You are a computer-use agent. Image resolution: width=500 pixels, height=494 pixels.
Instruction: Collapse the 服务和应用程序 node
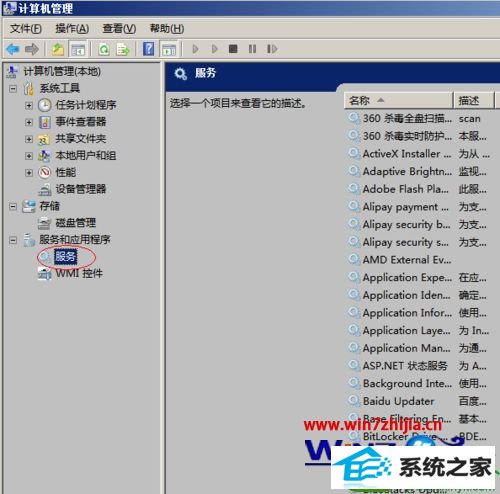click(13, 240)
